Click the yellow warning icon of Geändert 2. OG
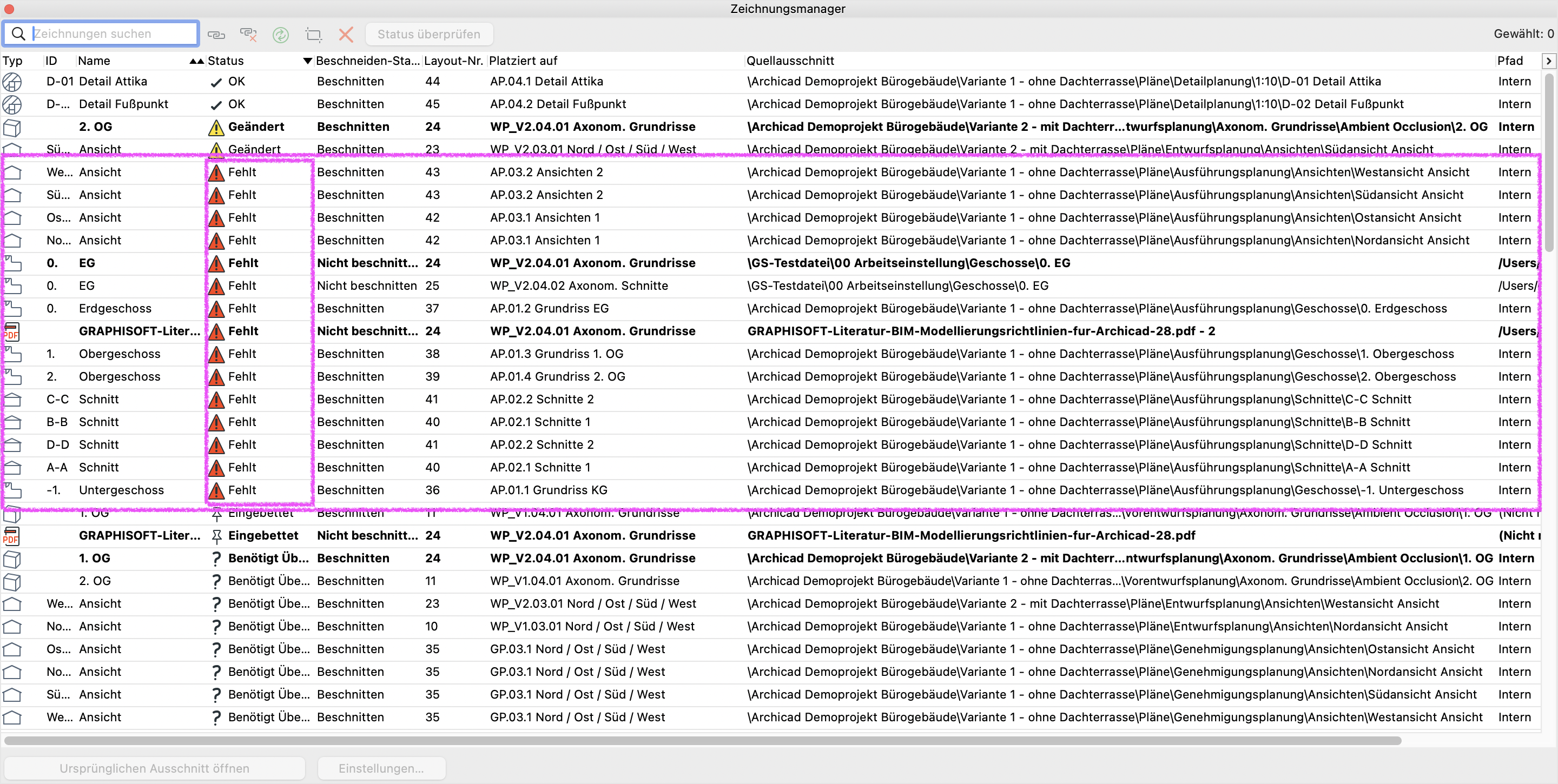This screenshot has width=1558, height=784. pyautogui.click(x=216, y=128)
